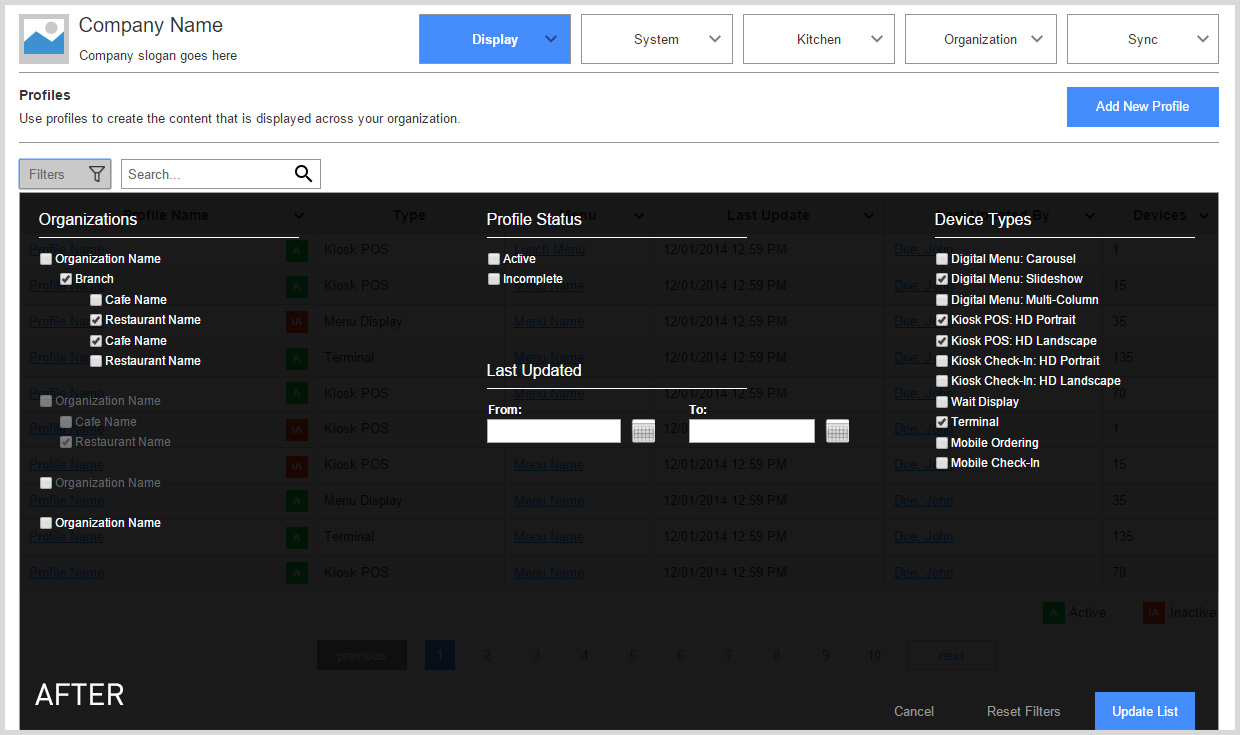Click the company logo image placeholder
Image resolution: width=1240 pixels, height=735 pixels.
(x=44, y=39)
